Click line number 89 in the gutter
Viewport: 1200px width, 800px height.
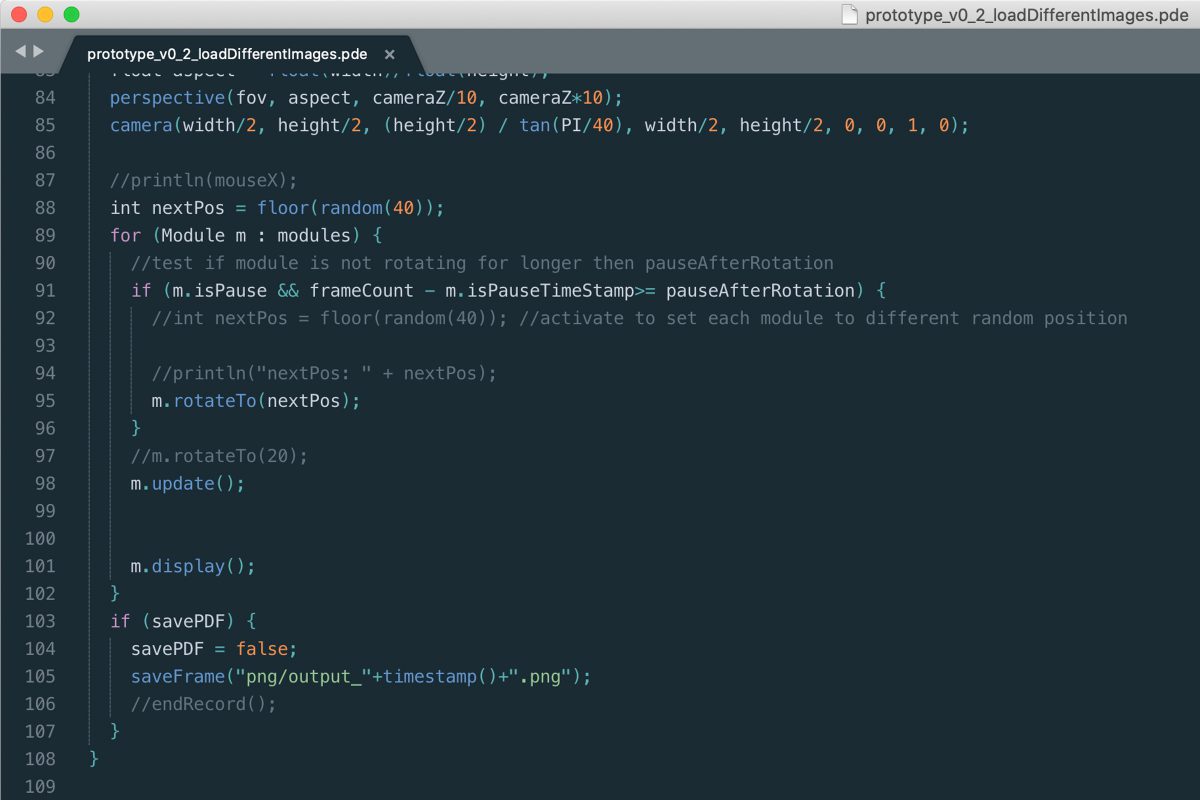pyautogui.click(x=45, y=236)
